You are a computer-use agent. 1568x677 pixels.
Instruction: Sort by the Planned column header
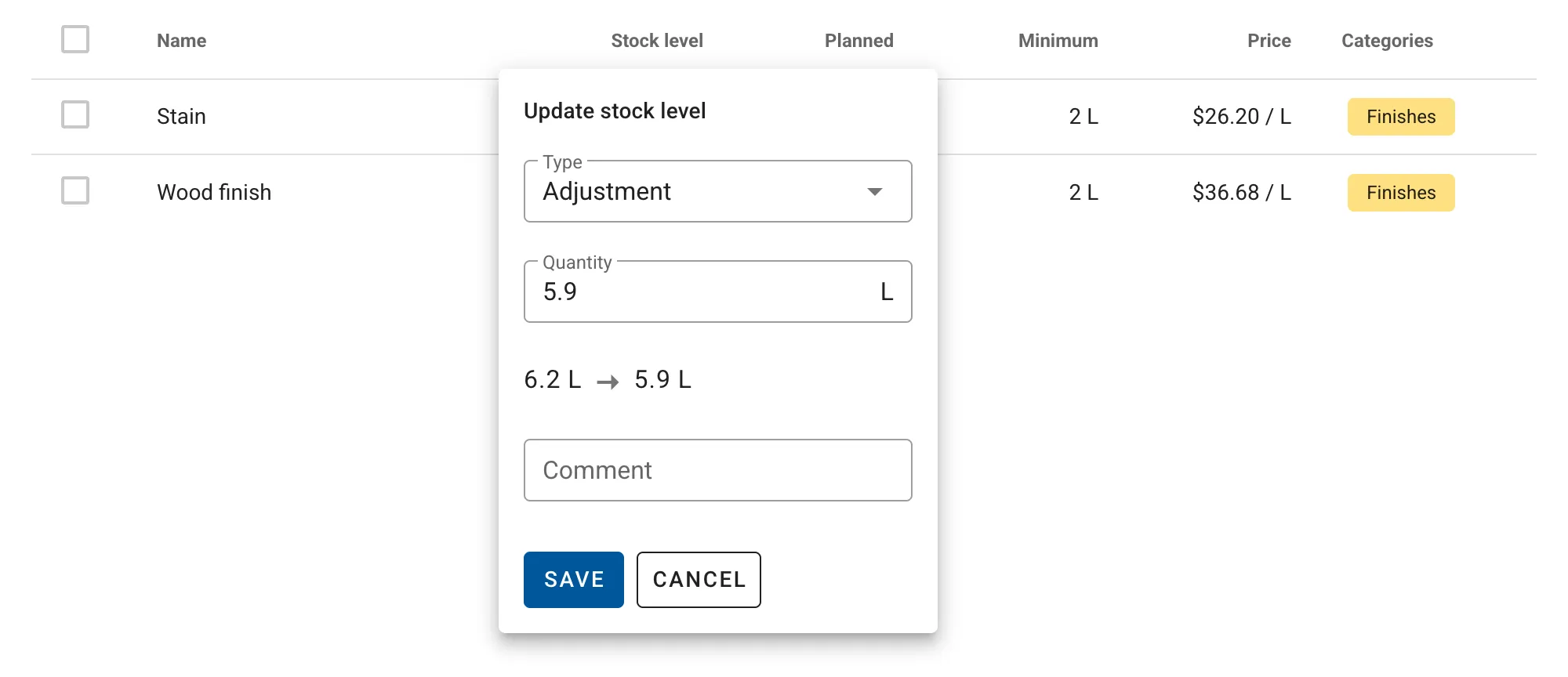[x=858, y=40]
